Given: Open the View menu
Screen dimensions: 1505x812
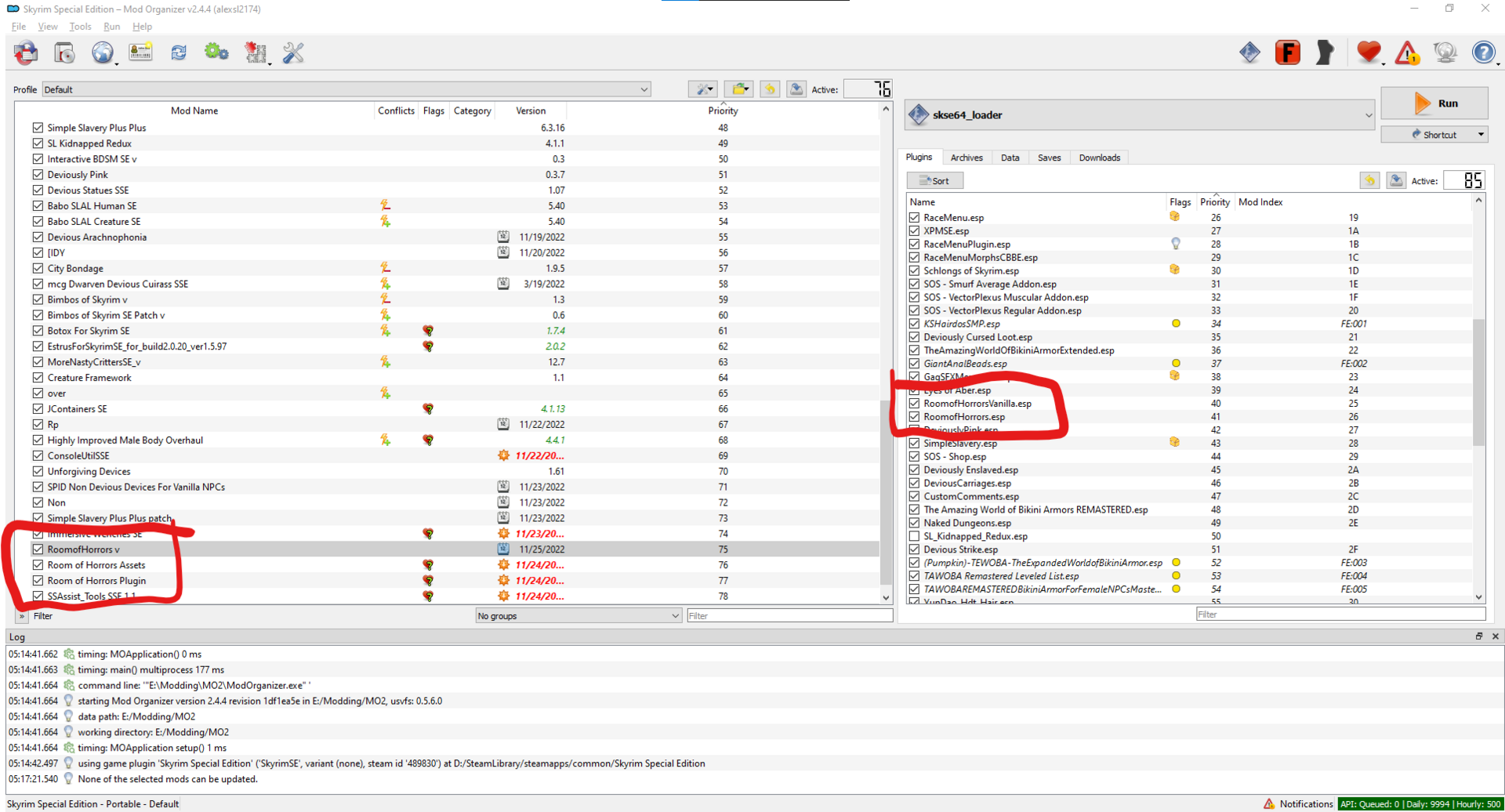Looking at the screenshot, I should point(48,26).
